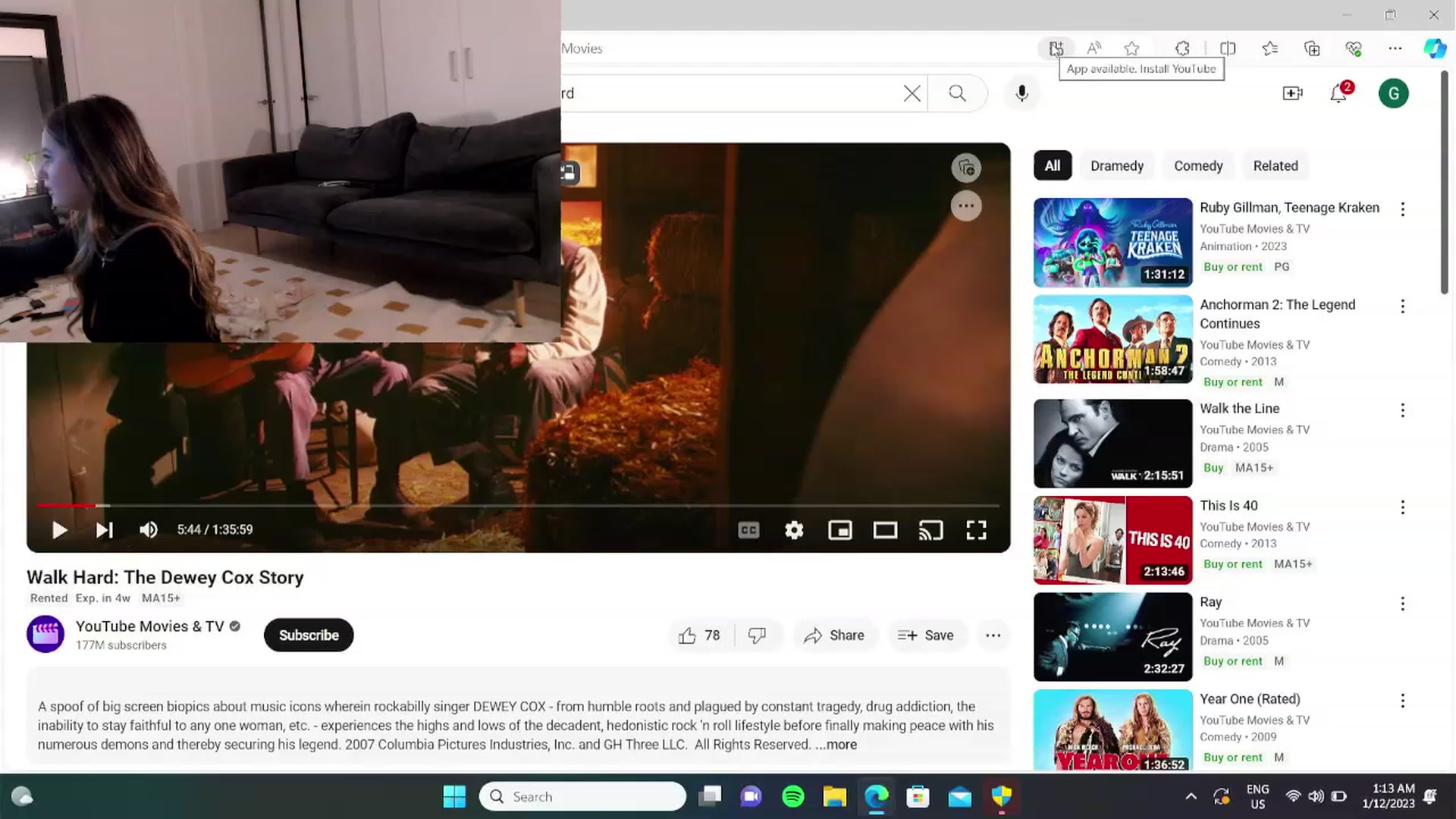Open the G account avatar menu

coord(1393,93)
